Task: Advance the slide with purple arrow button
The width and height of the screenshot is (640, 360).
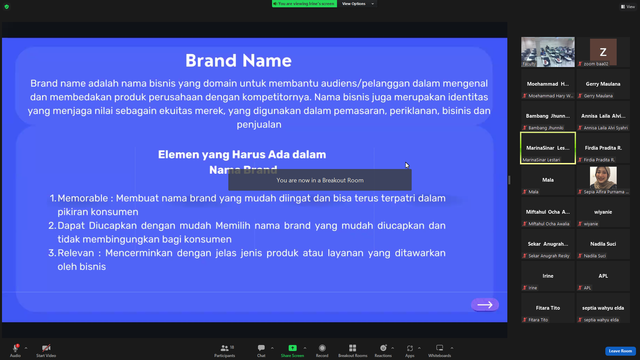Action: [x=485, y=305]
